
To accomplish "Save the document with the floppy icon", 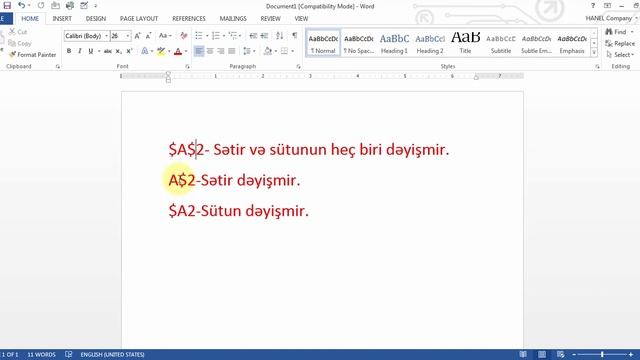I will [7, 6].
